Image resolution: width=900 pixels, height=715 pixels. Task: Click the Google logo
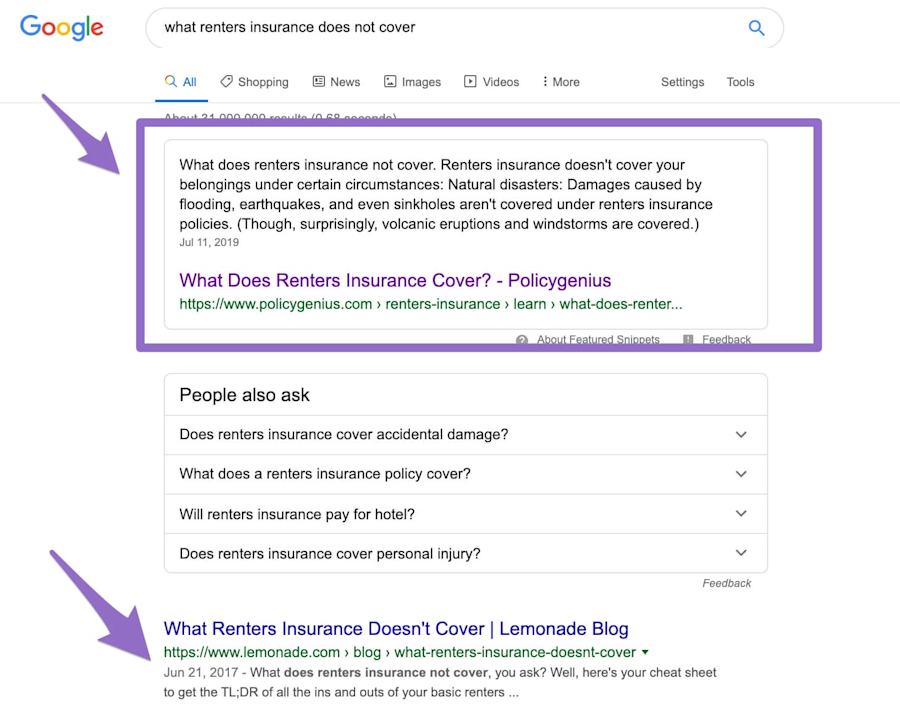(x=61, y=27)
